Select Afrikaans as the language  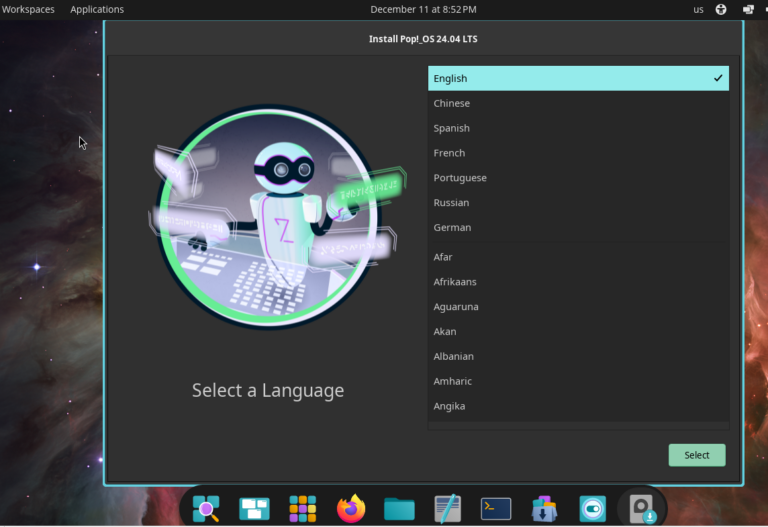[455, 282]
